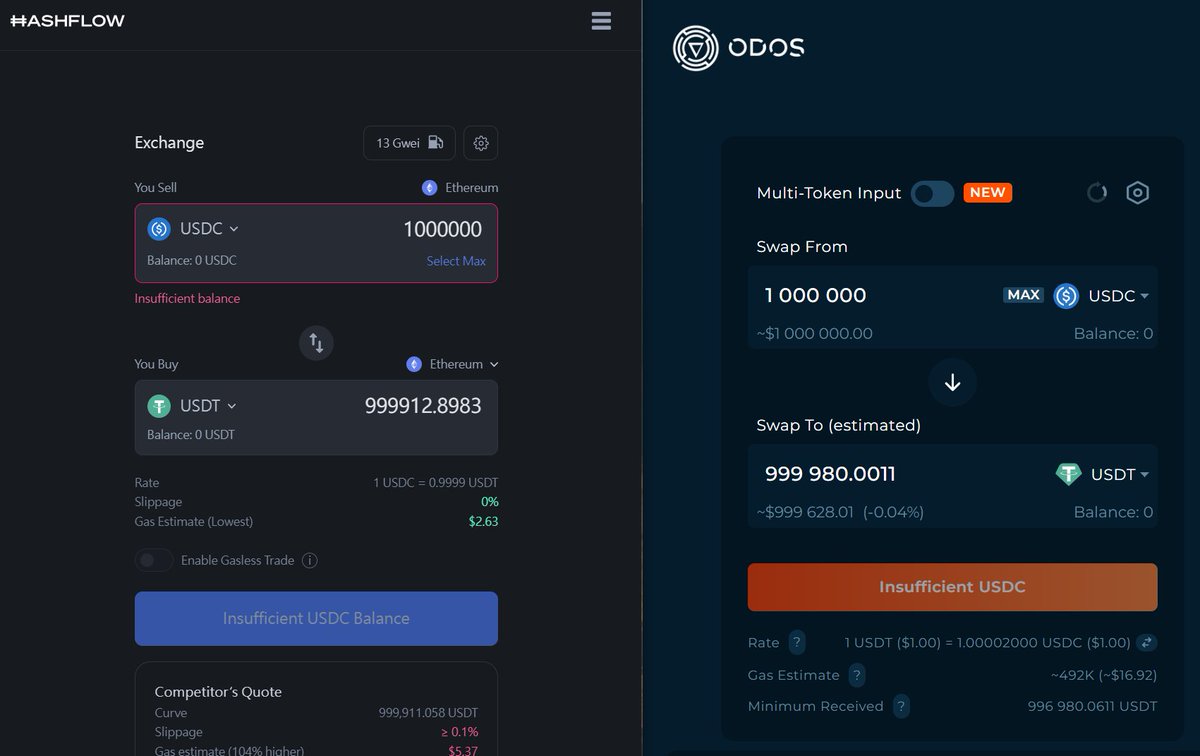Click the MAX button in Odos
1200x756 pixels.
coord(1023,295)
